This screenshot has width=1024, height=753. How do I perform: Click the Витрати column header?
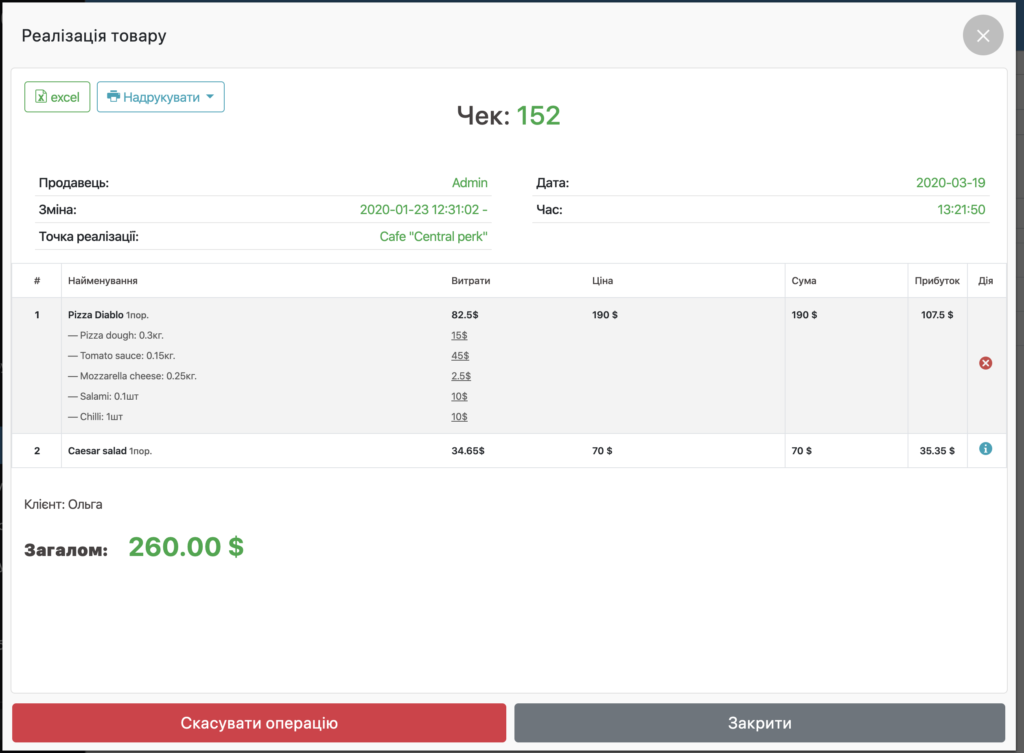tap(470, 281)
